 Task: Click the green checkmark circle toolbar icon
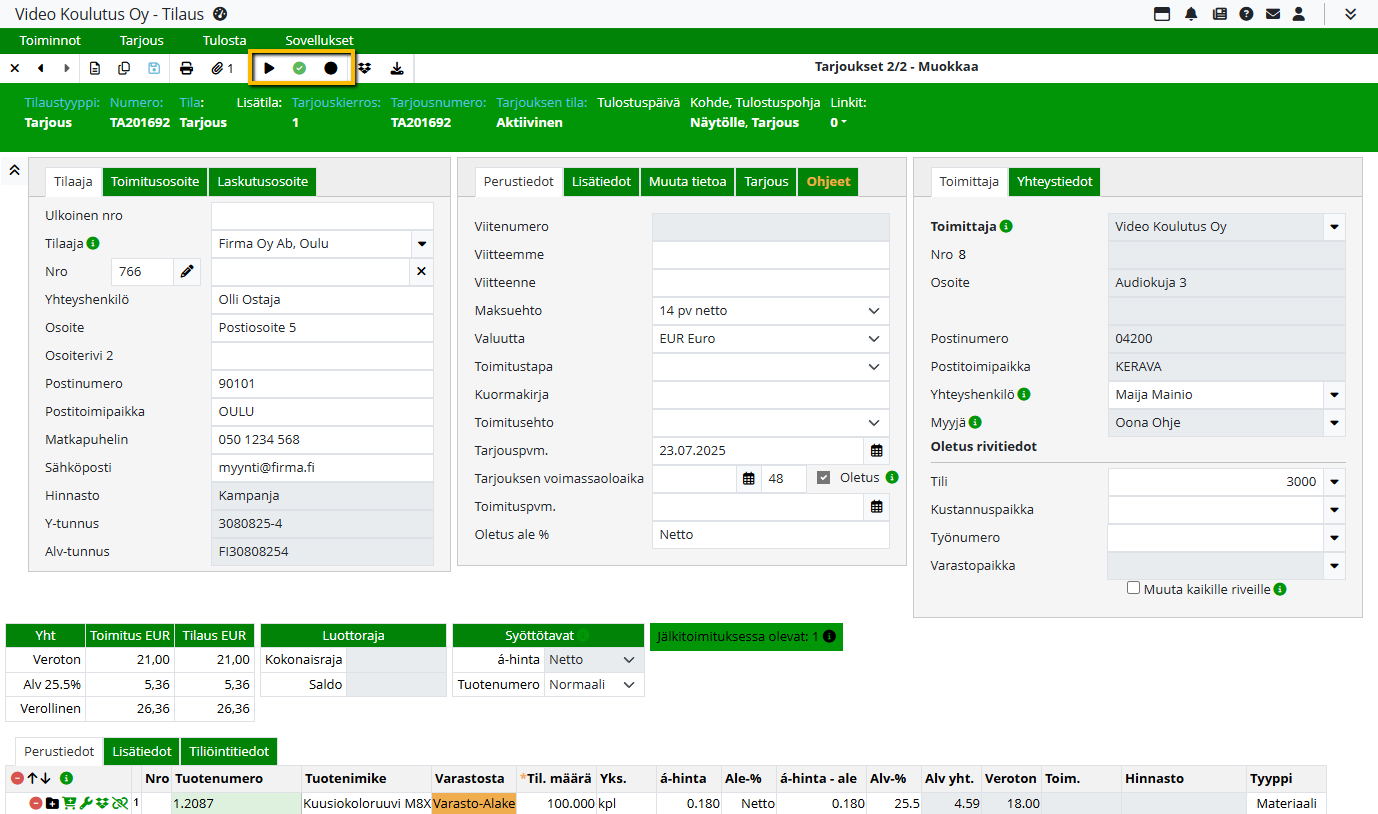[x=299, y=68]
